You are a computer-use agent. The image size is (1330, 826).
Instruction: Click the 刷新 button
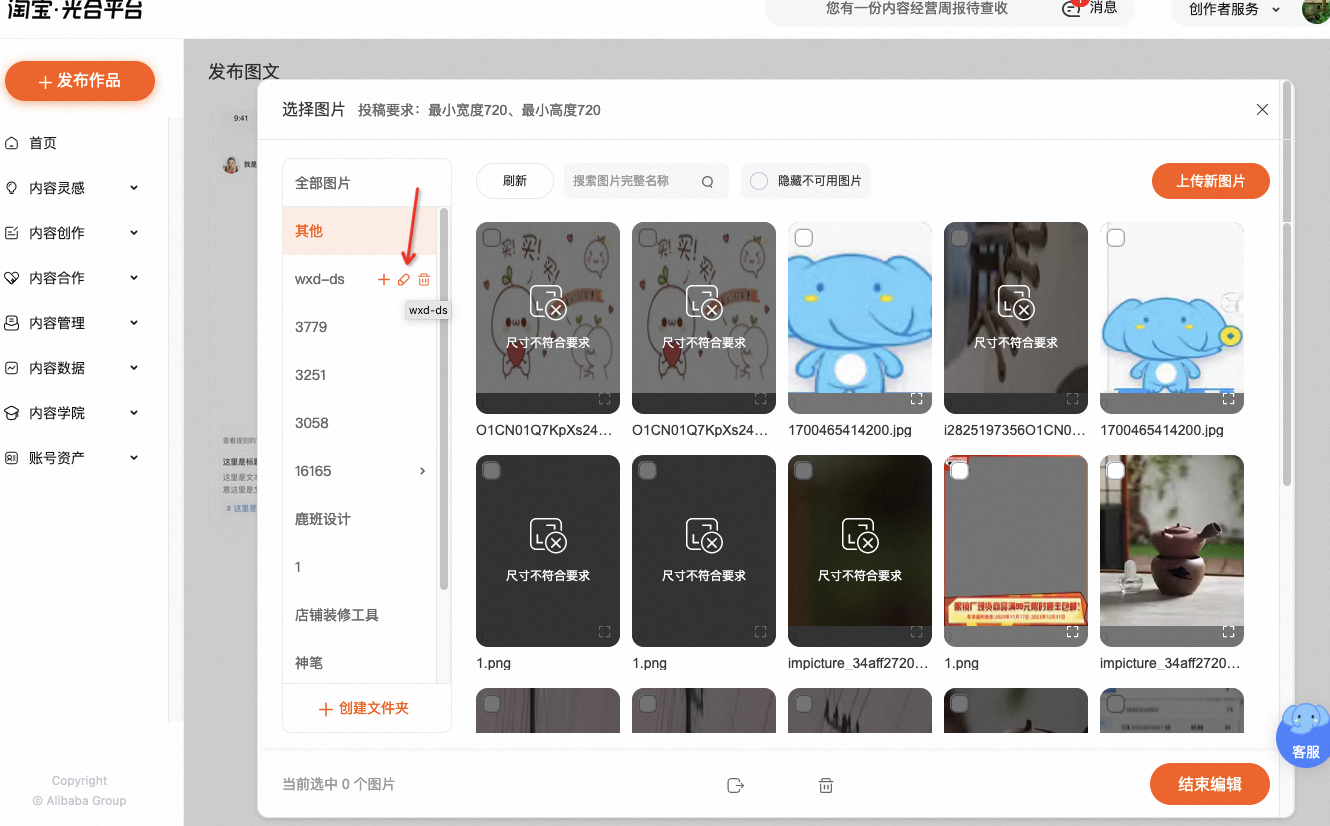point(515,181)
